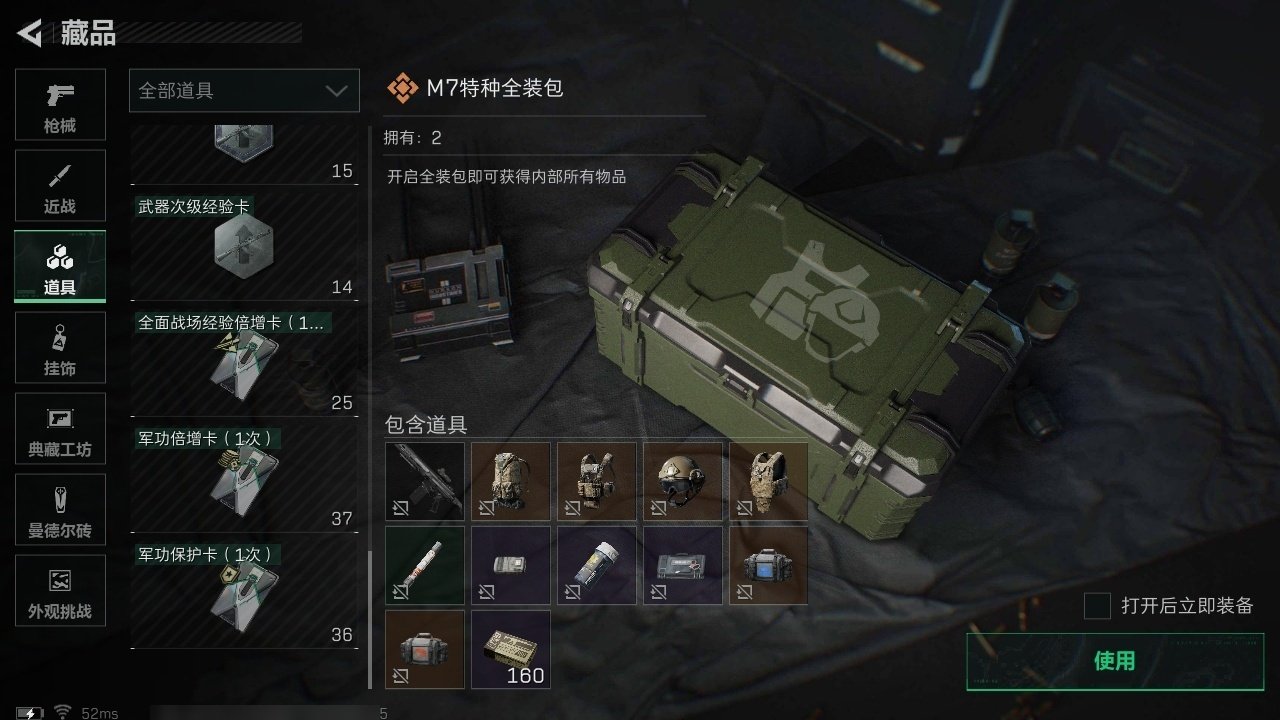Click the chevron arrow of the item filter
Screen dimensions: 1280x720
click(x=336, y=91)
